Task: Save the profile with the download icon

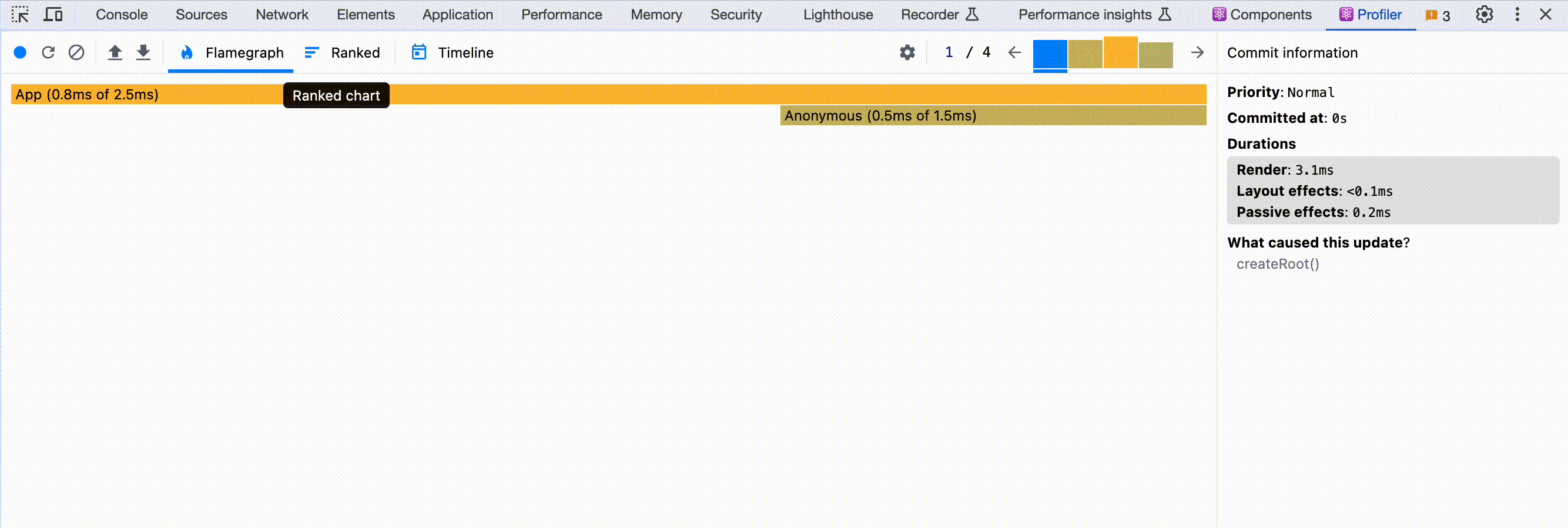Action: [x=143, y=53]
